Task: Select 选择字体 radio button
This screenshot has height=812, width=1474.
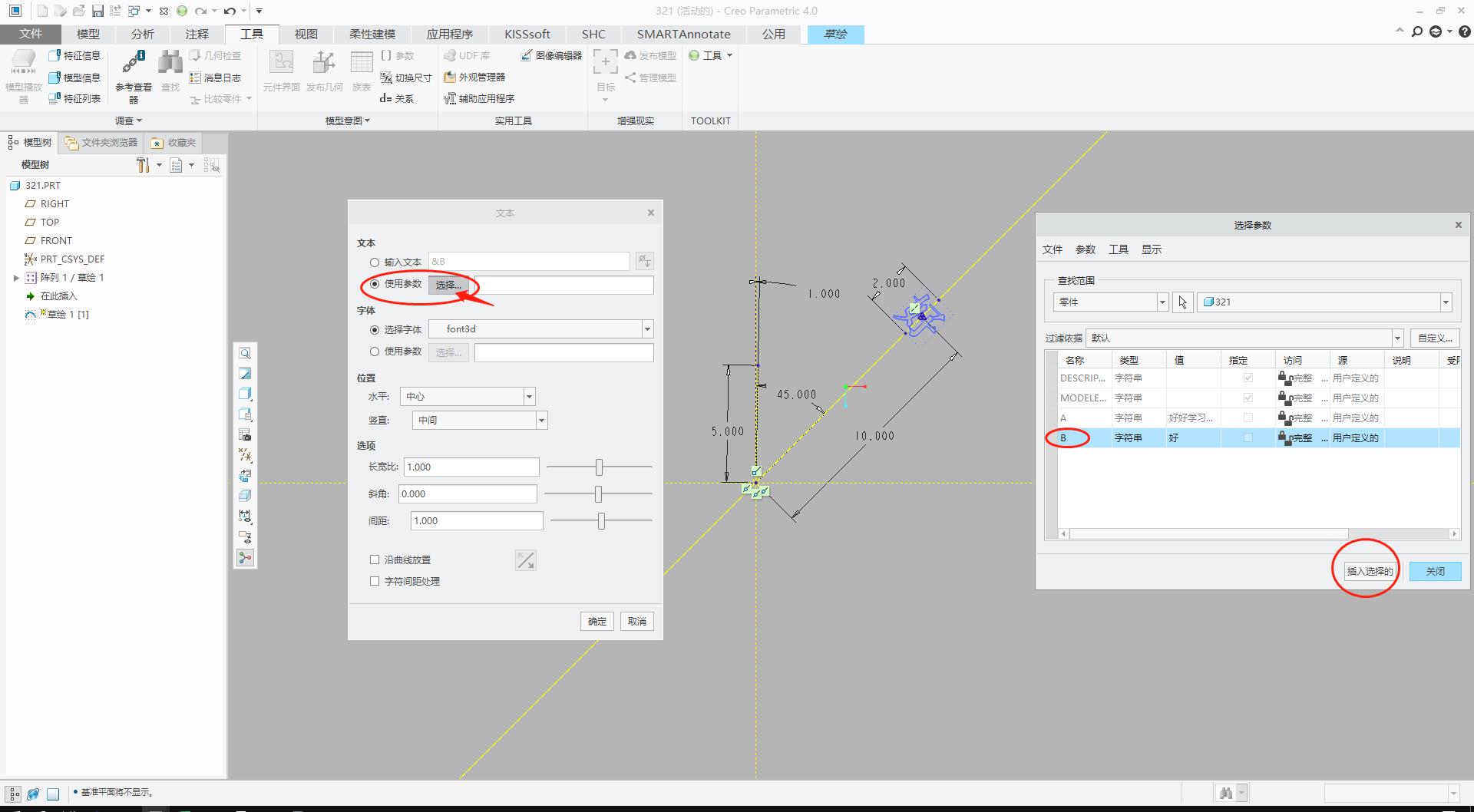Action: (375, 330)
